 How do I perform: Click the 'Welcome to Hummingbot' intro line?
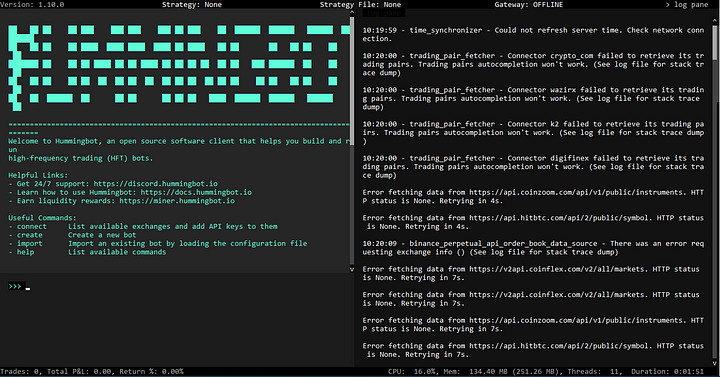tap(179, 141)
